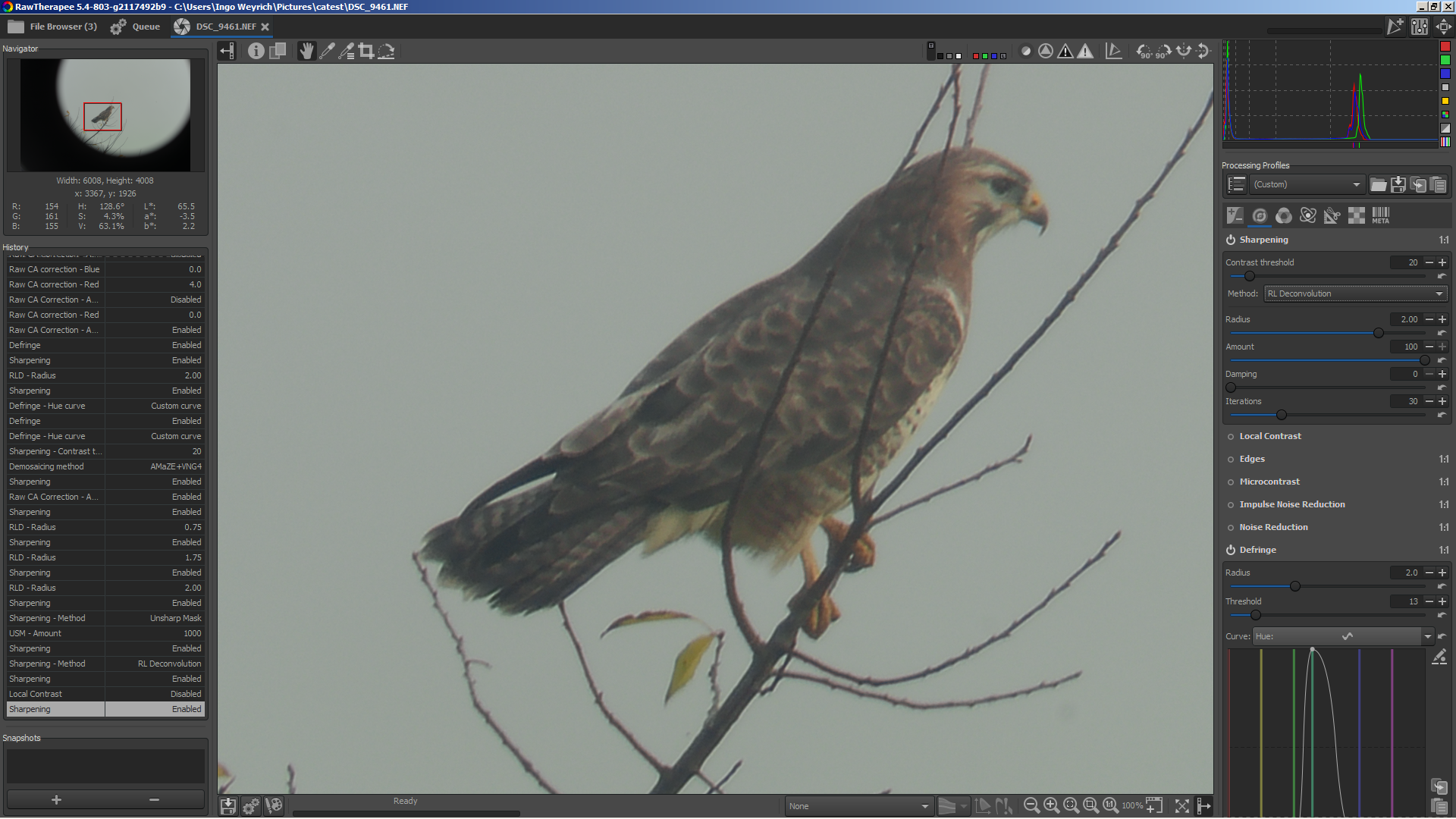Zoom in on the preview
Image resolution: width=1456 pixels, height=819 pixels.
(1051, 805)
